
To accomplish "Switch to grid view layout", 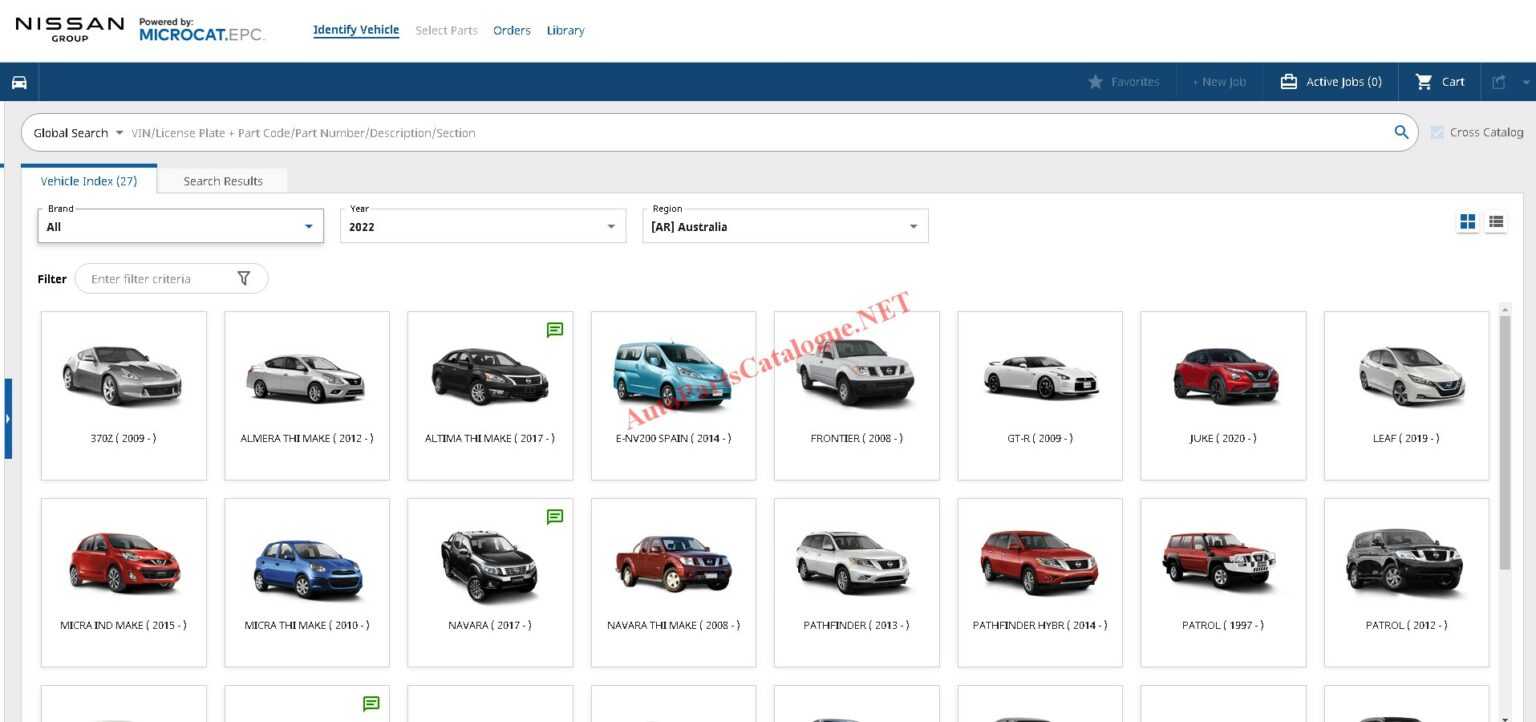I will pos(1467,222).
